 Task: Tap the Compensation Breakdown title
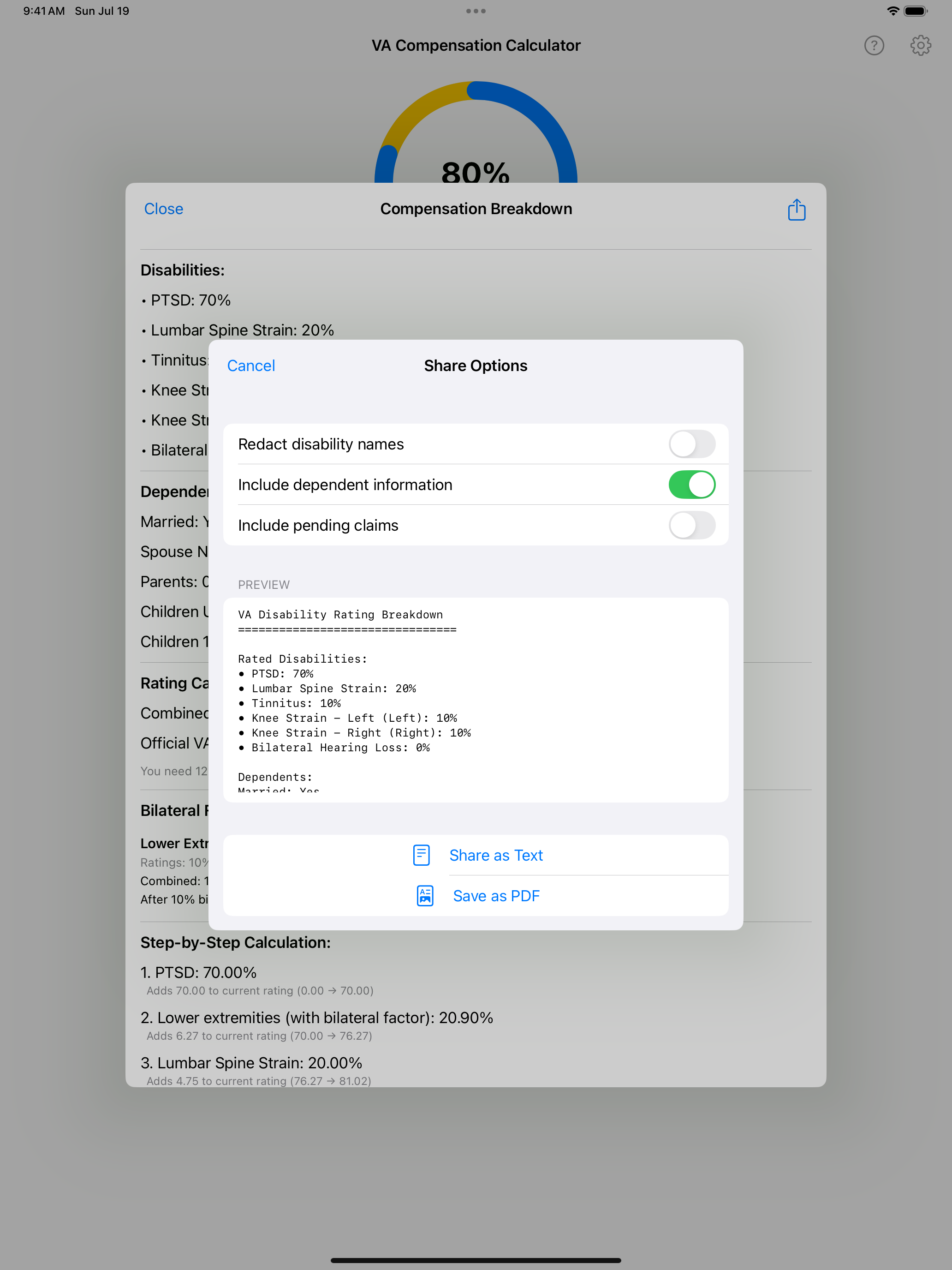476,209
